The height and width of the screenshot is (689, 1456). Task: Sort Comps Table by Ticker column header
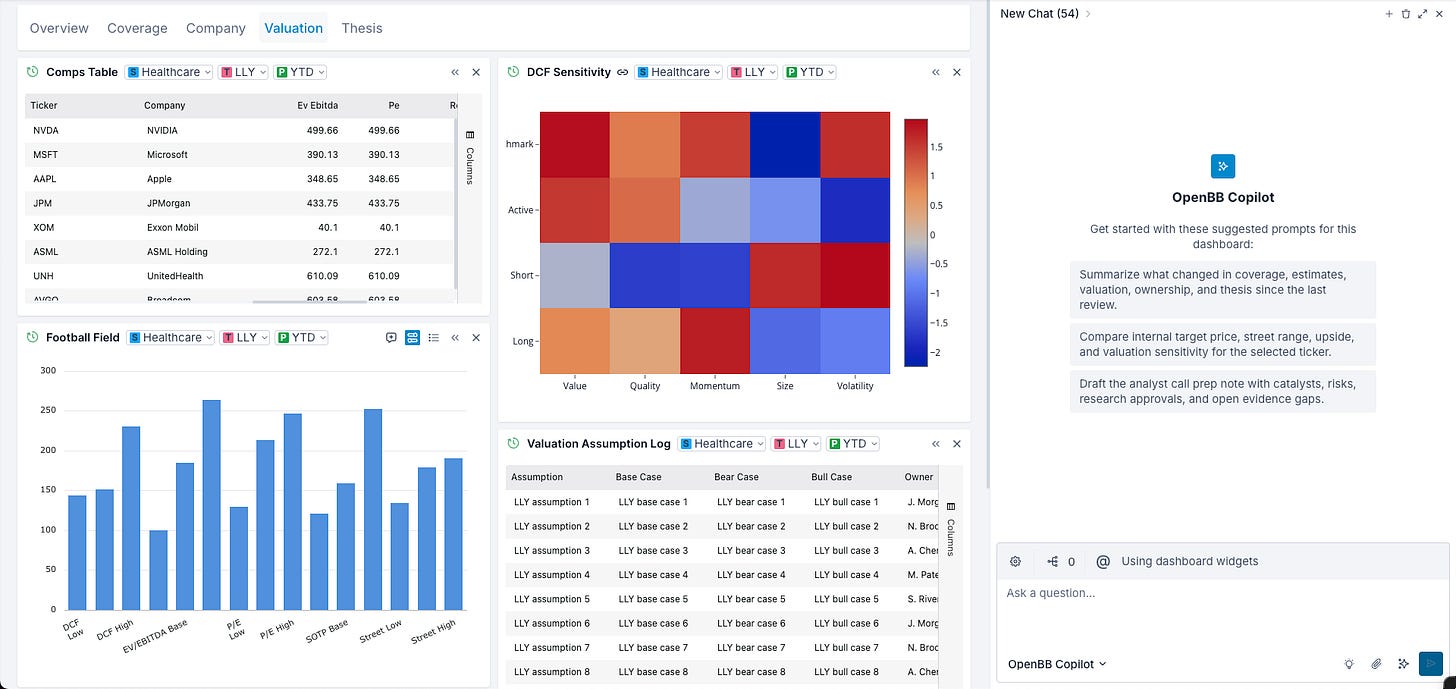click(44, 105)
